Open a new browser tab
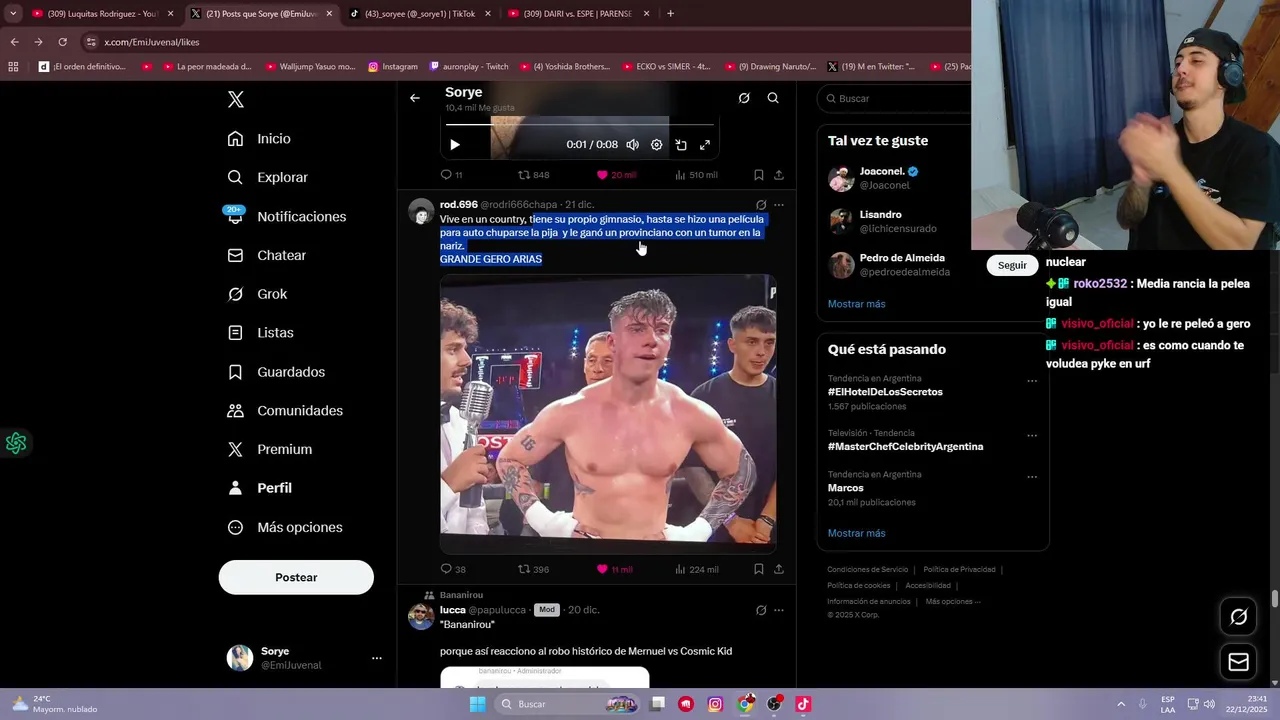The image size is (1280, 720). click(670, 14)
